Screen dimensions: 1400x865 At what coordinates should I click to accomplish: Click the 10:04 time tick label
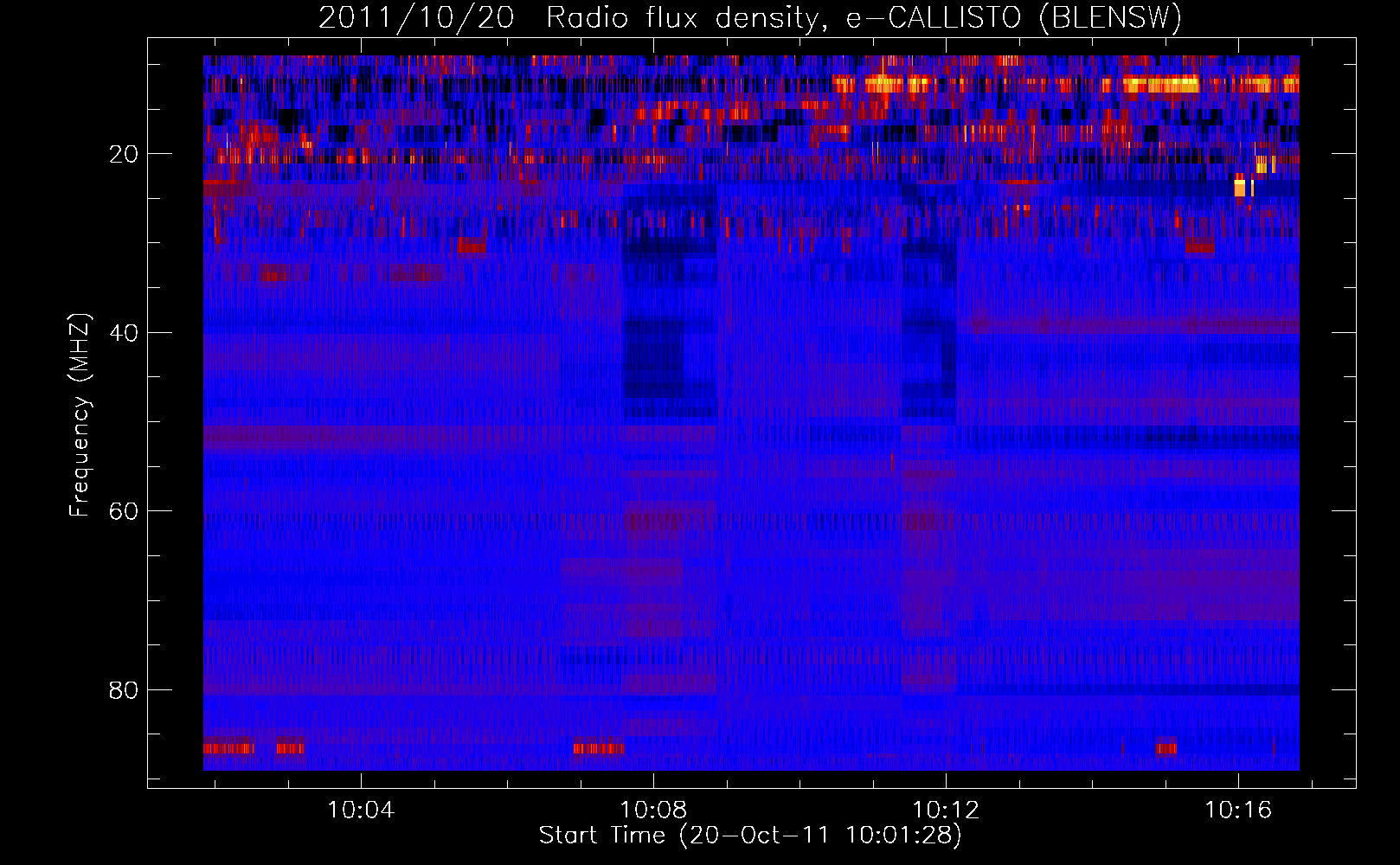(x=361, y=810)
